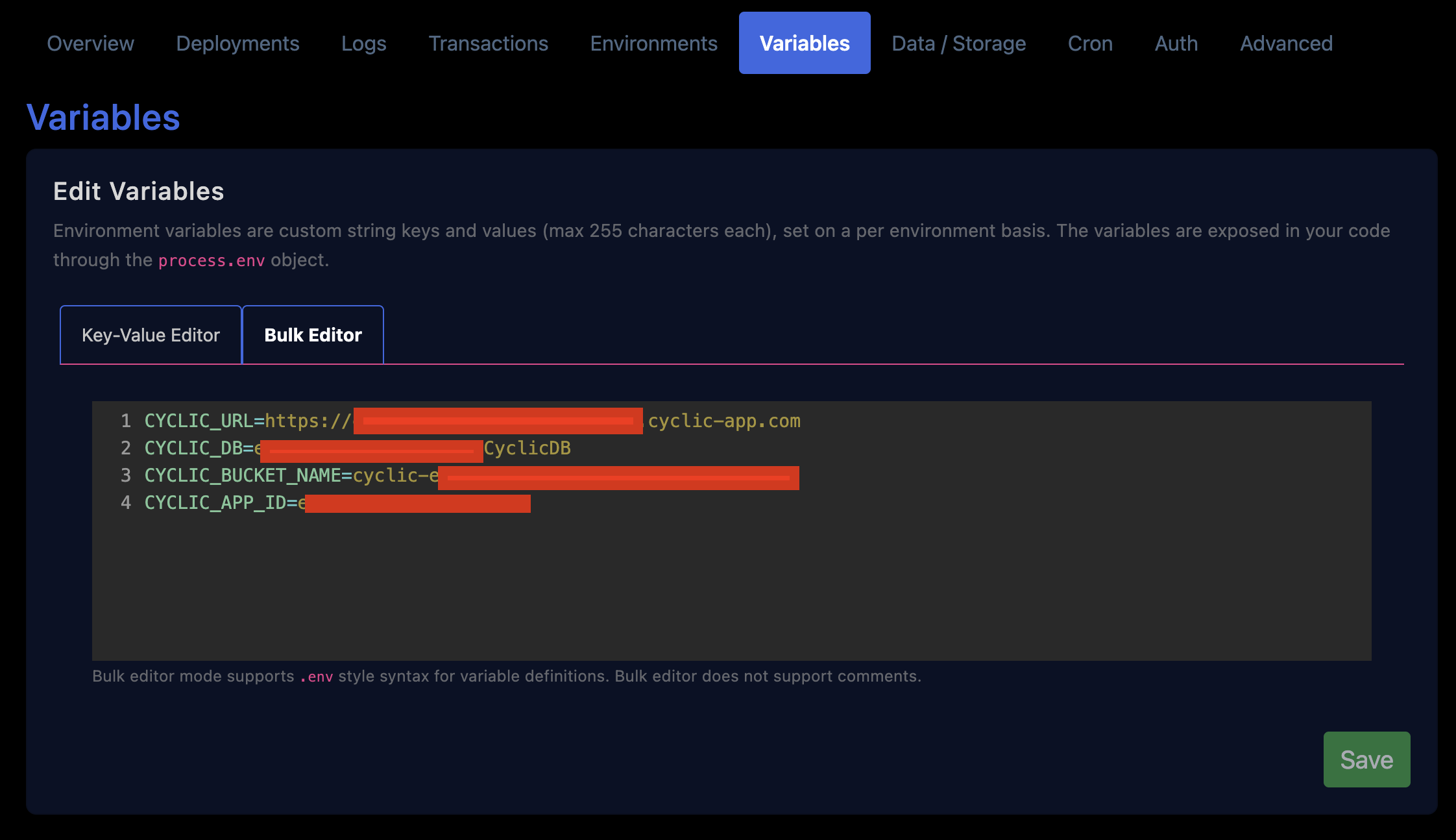Open the Data / Storage tab

[x=958, y=43]
